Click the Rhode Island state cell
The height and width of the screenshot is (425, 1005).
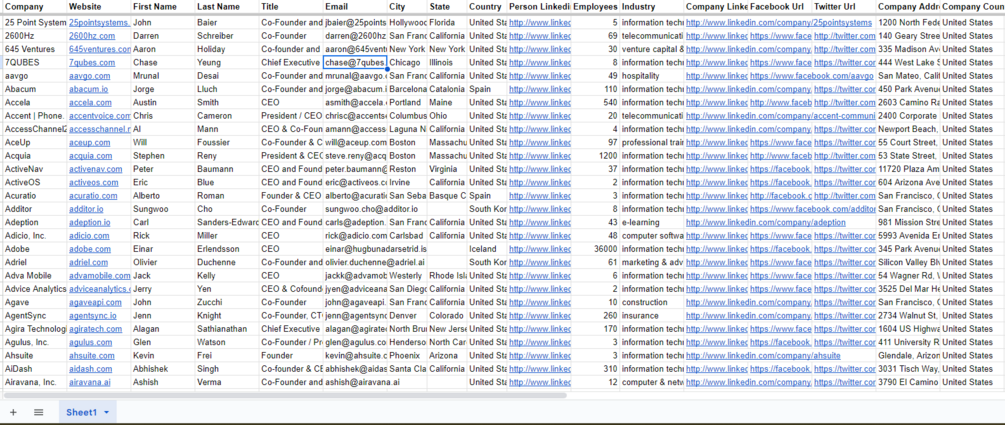(447, 276)
